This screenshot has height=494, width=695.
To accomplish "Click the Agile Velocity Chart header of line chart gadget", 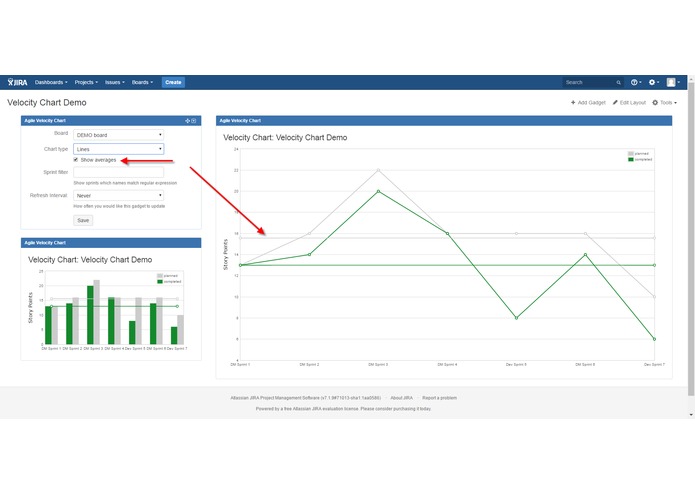I will point(444,121).
